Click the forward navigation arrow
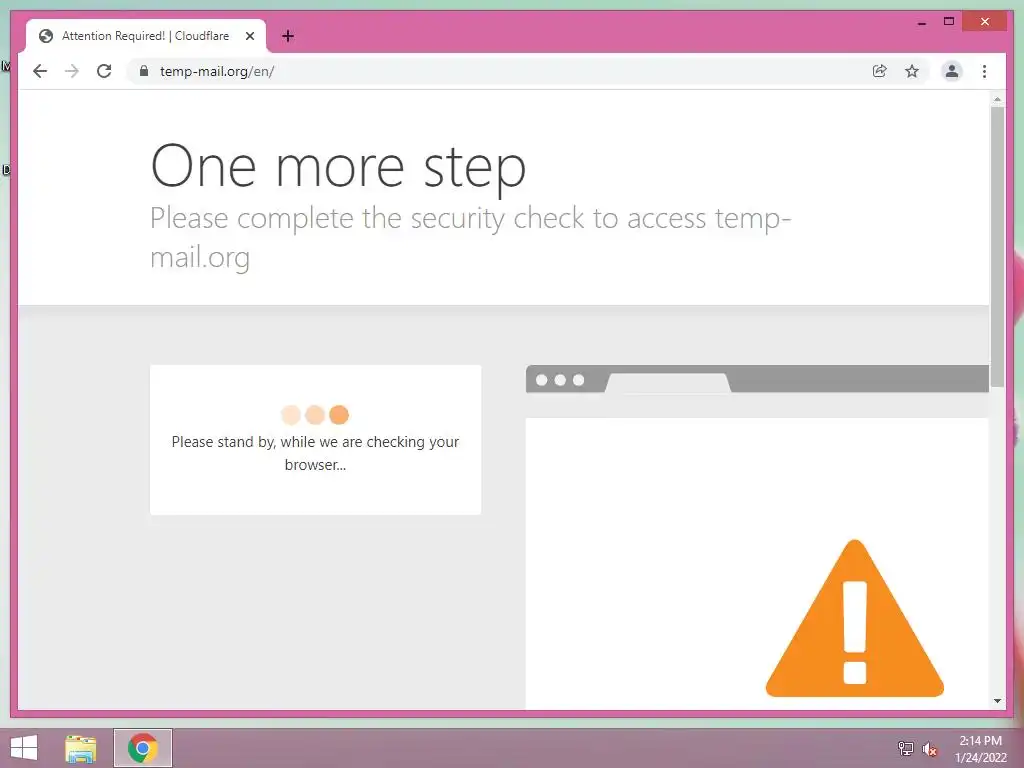This screenshot has width=1024, height=768. [72, 71]
